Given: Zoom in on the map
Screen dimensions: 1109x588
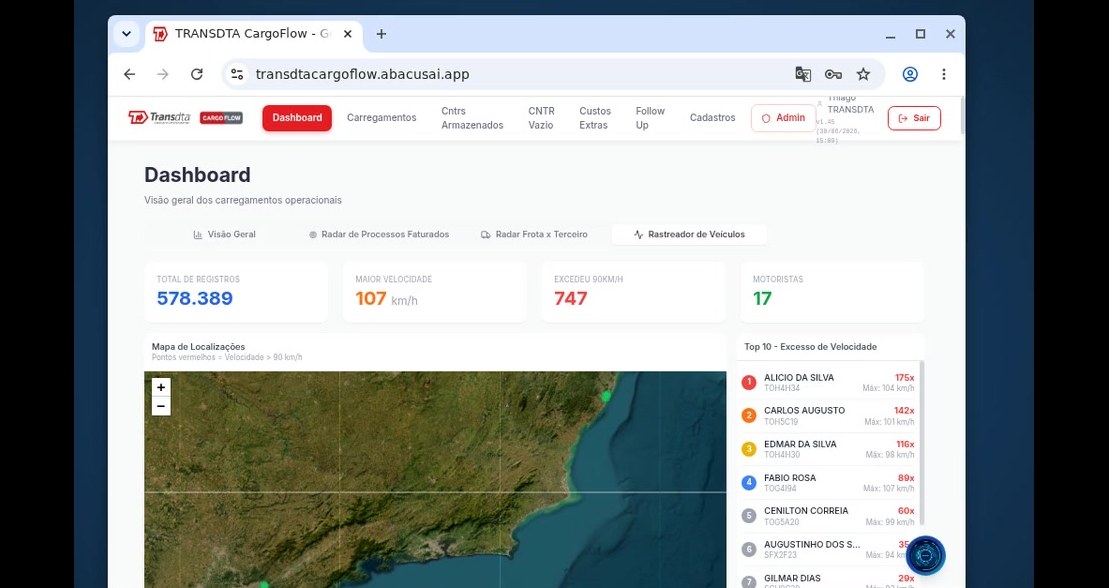Looking at the screenshot, I should 161,387.
